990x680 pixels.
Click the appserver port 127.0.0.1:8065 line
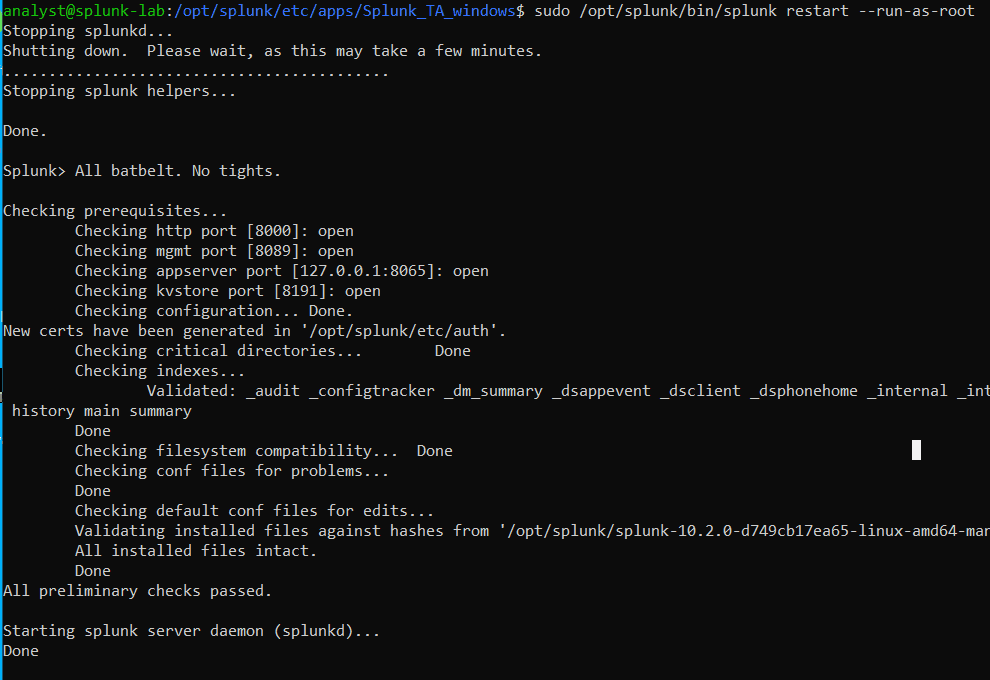[x=281, y=270]
